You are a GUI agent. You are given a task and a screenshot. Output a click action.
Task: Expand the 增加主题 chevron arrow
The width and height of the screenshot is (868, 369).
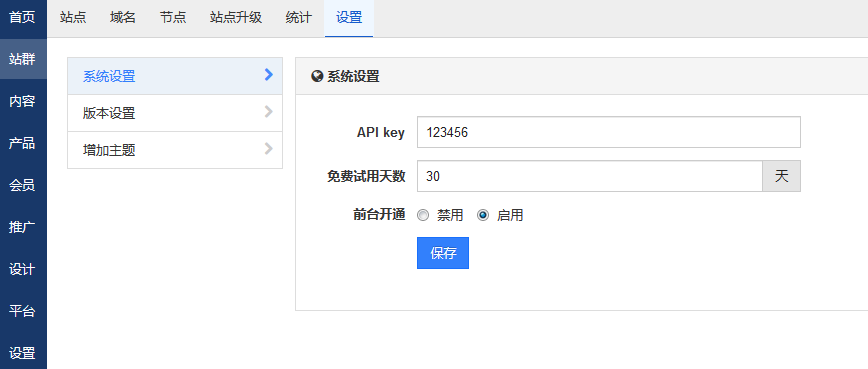pyautogui.click(x=269, y=148)
